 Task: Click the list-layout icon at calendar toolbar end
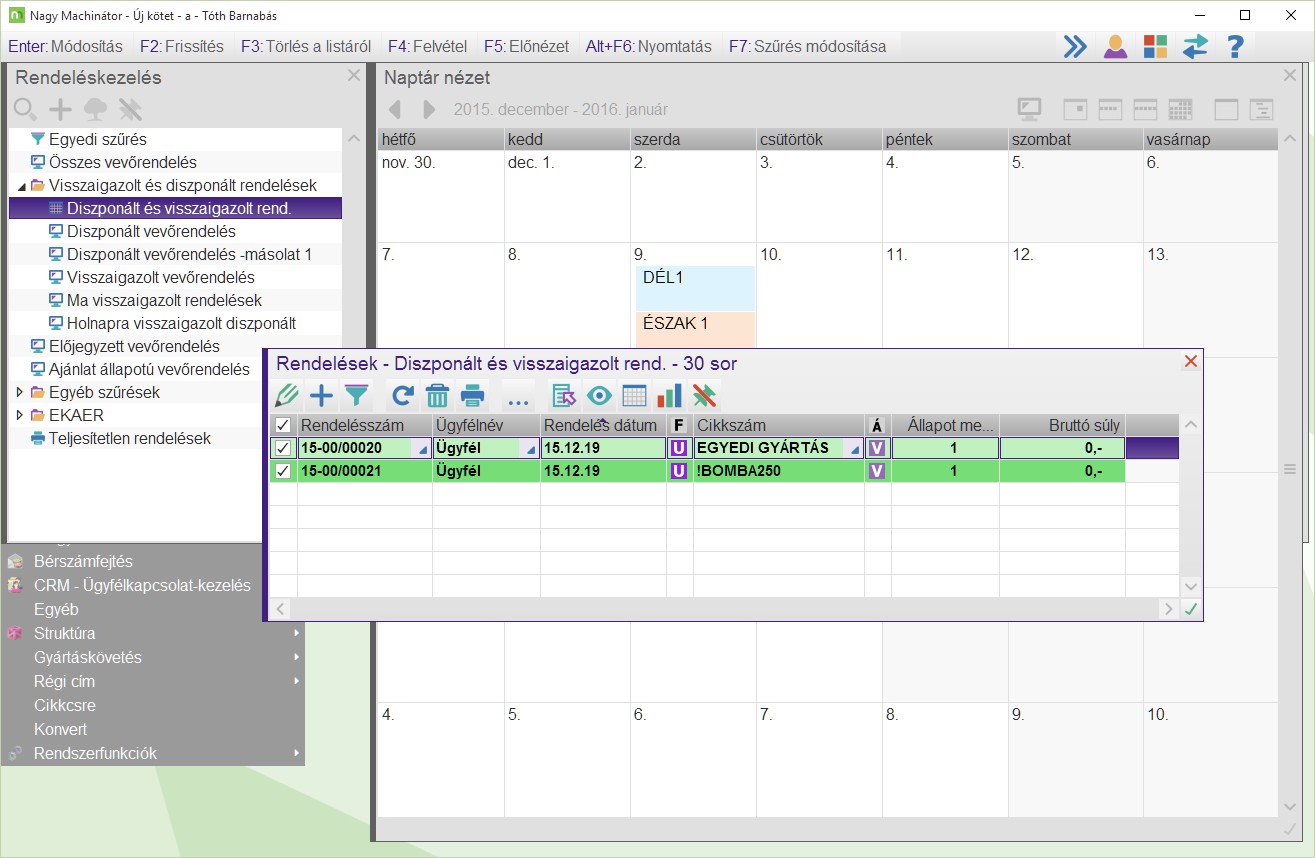1262,110
